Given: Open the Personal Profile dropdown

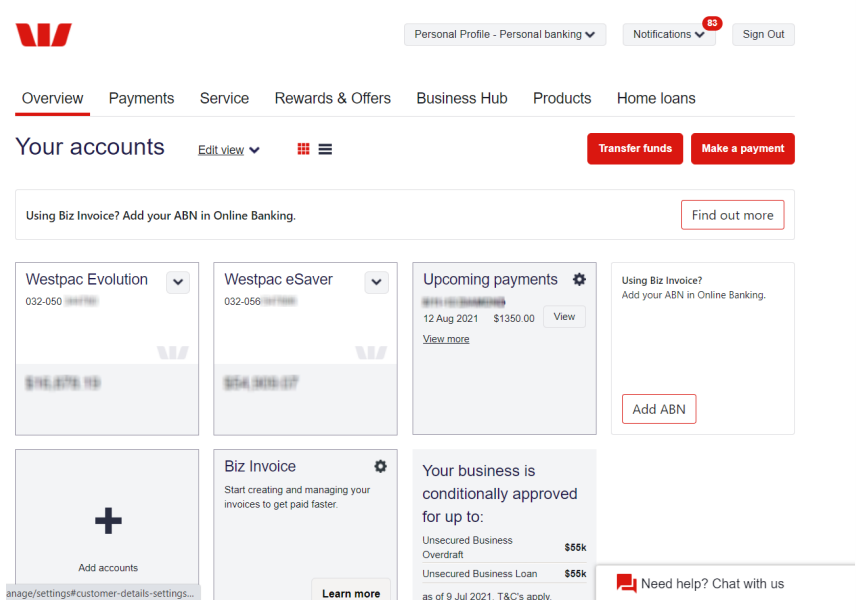Looking at the screenshot, I should click(x=504, y=34).
